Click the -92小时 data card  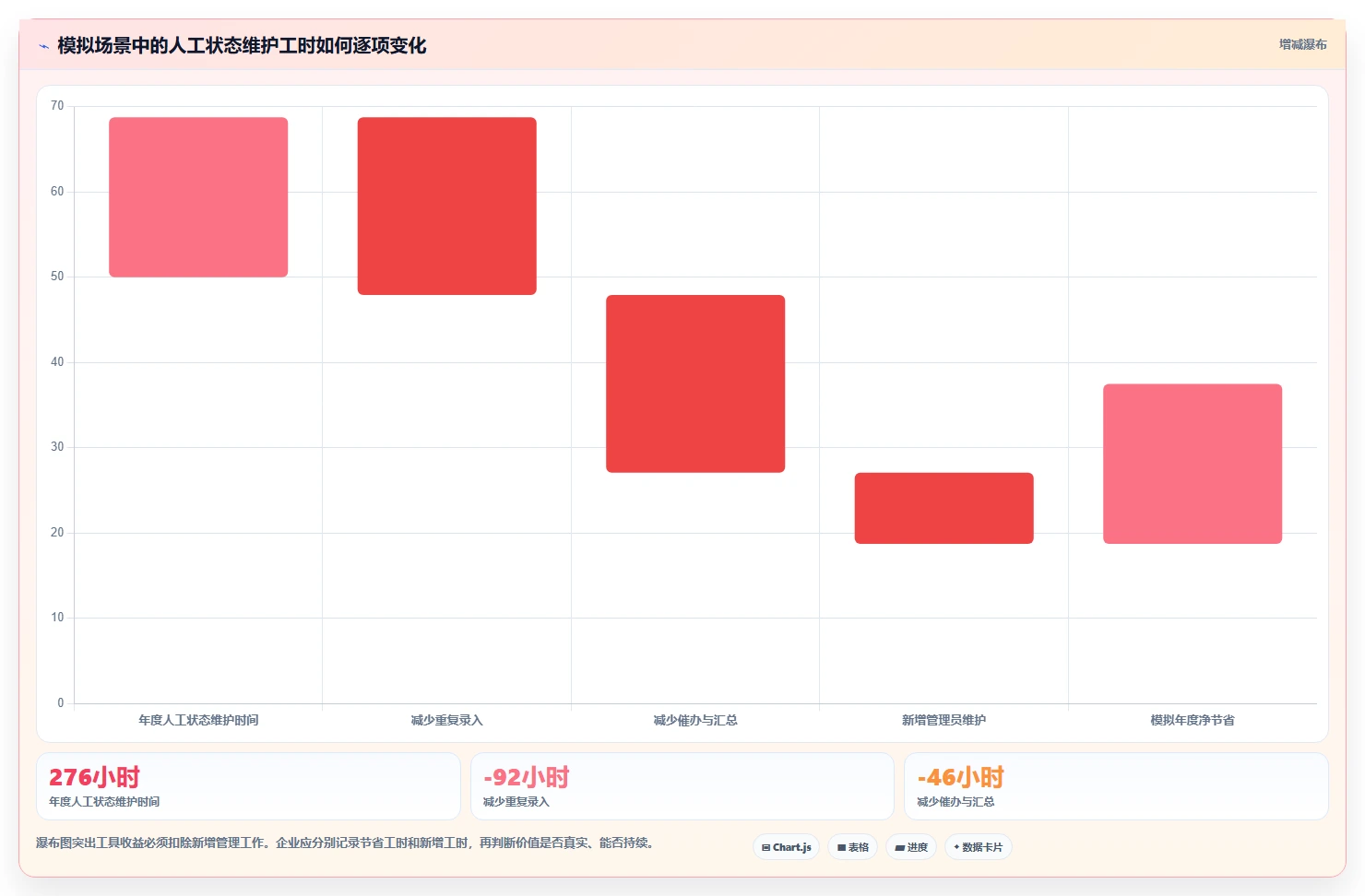[x=682, y=786]
